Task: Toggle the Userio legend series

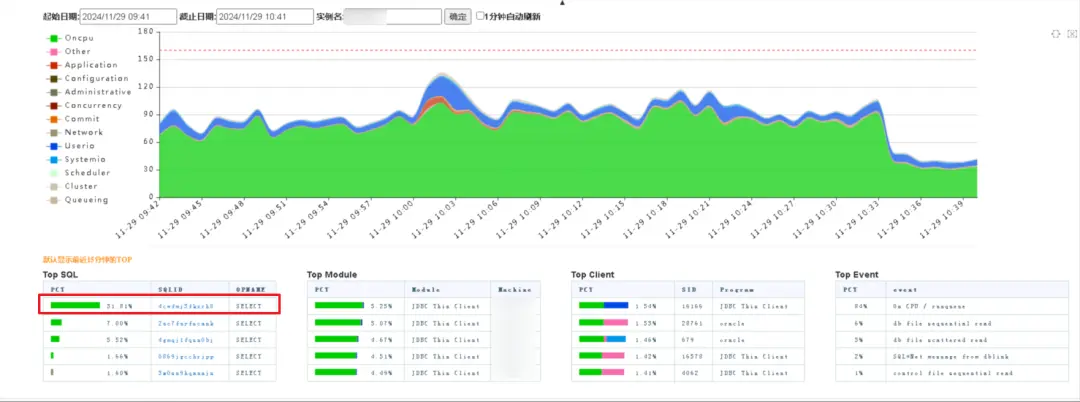Action: click(70, 146)
